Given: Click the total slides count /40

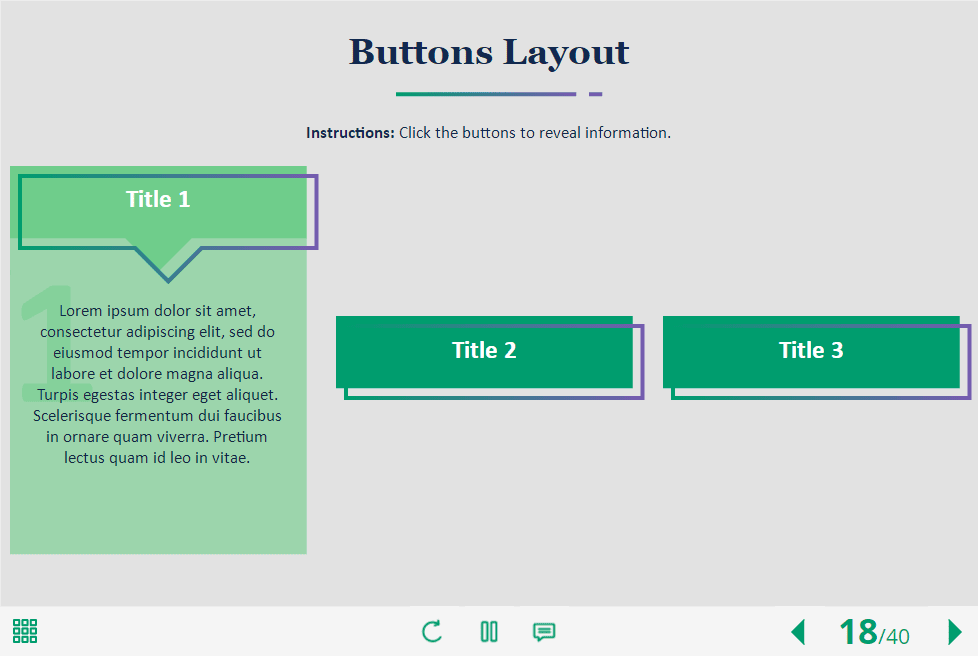Looking at the screenshot, I should [x=895, y=636].
